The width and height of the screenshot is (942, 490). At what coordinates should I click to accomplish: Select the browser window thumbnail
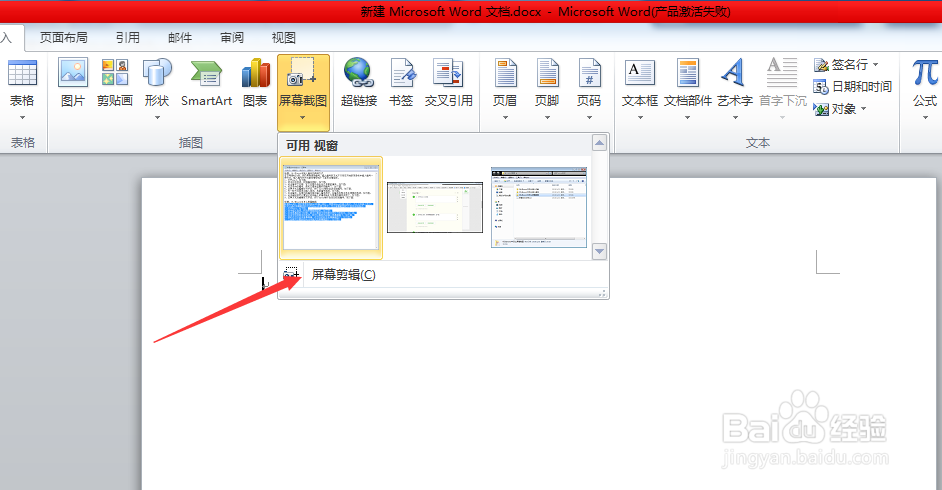435,207
